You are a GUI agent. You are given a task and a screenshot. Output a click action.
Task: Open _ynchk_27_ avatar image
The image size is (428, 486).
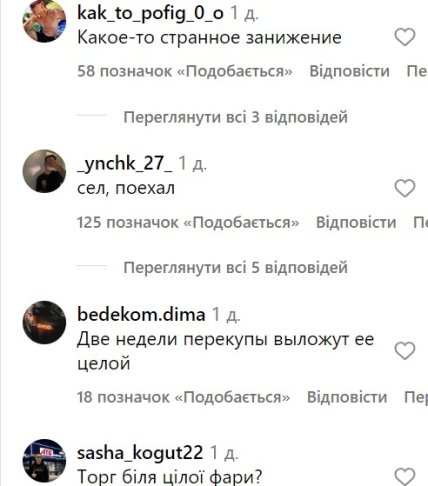click(x=44, y=171)
